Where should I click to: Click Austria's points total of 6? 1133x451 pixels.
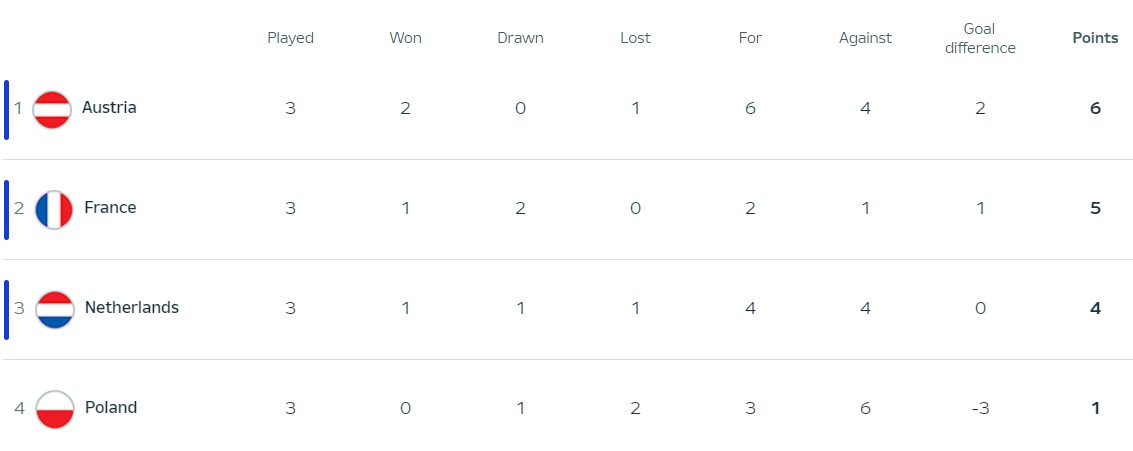[x=1095, y=108]
